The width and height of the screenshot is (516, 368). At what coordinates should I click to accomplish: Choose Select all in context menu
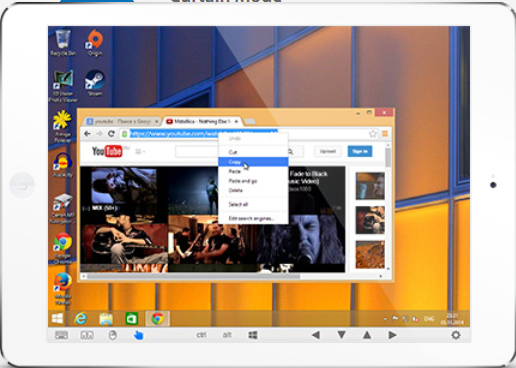[253, 204]
